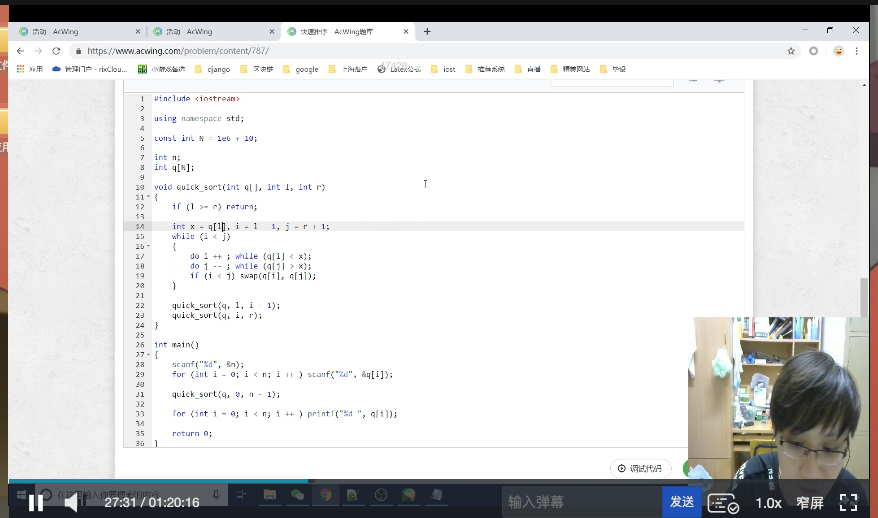Click the page vertical scrollbar thumb
The image size is (878, 518).
point(864,297)
